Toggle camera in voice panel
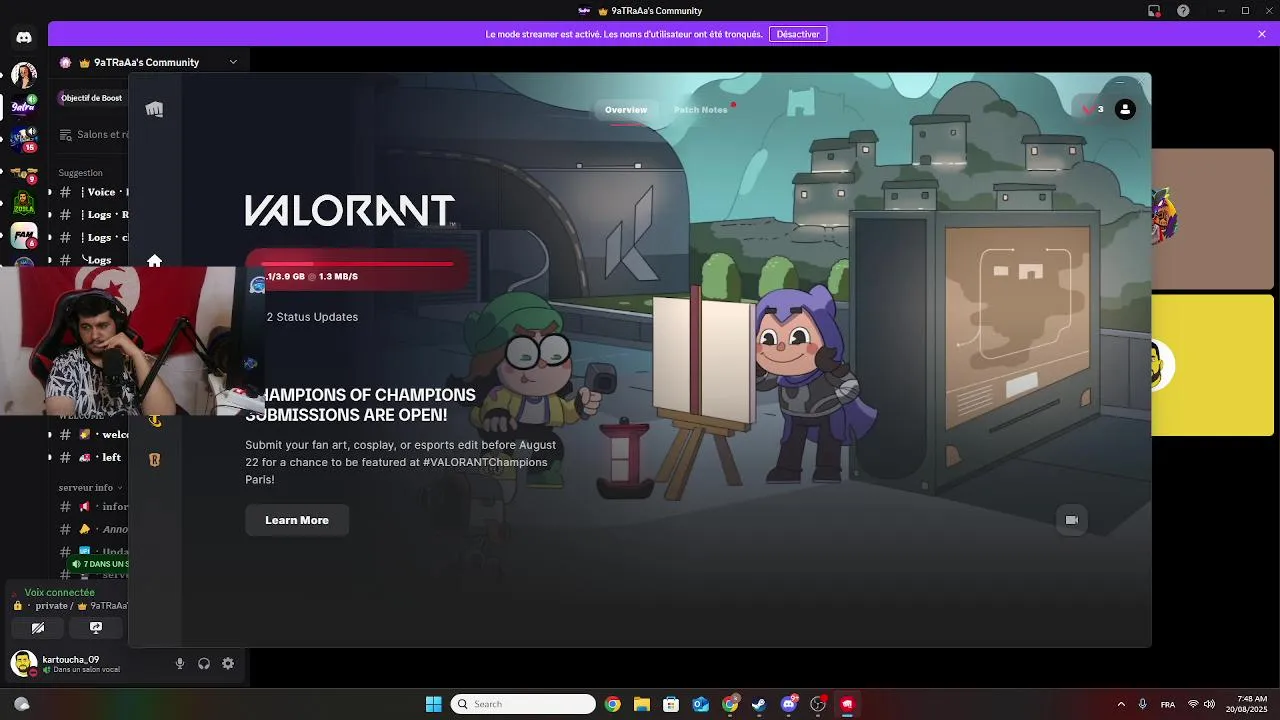Viewport: 1280px width, 720px height. [x=38, y=628]
